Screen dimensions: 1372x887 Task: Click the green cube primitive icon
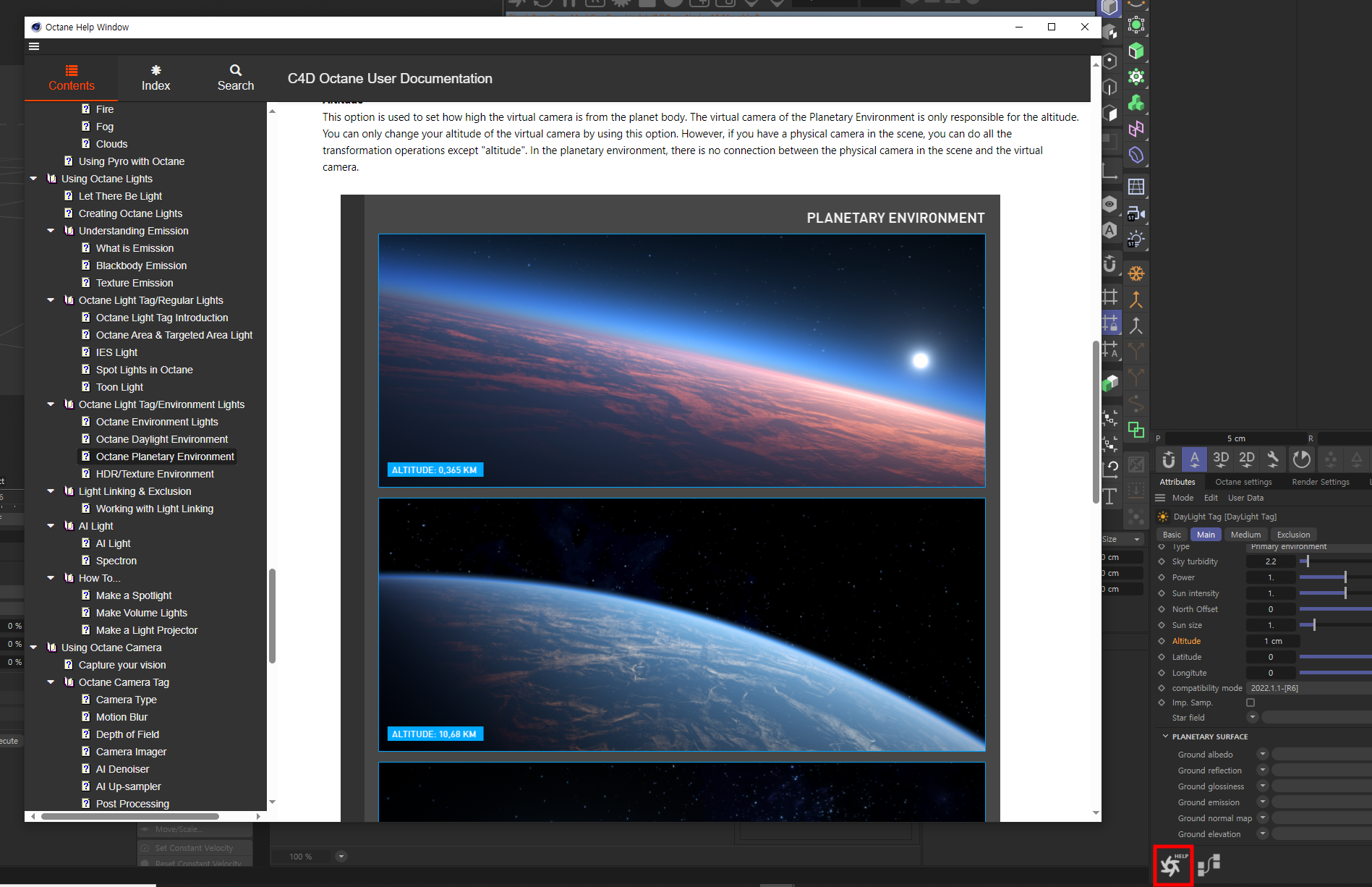1136,51
